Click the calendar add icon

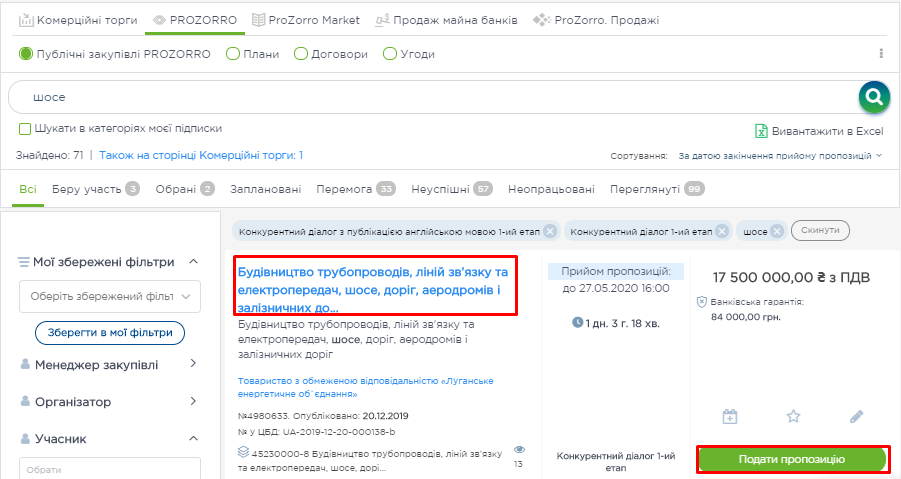(x=730, y=416)
